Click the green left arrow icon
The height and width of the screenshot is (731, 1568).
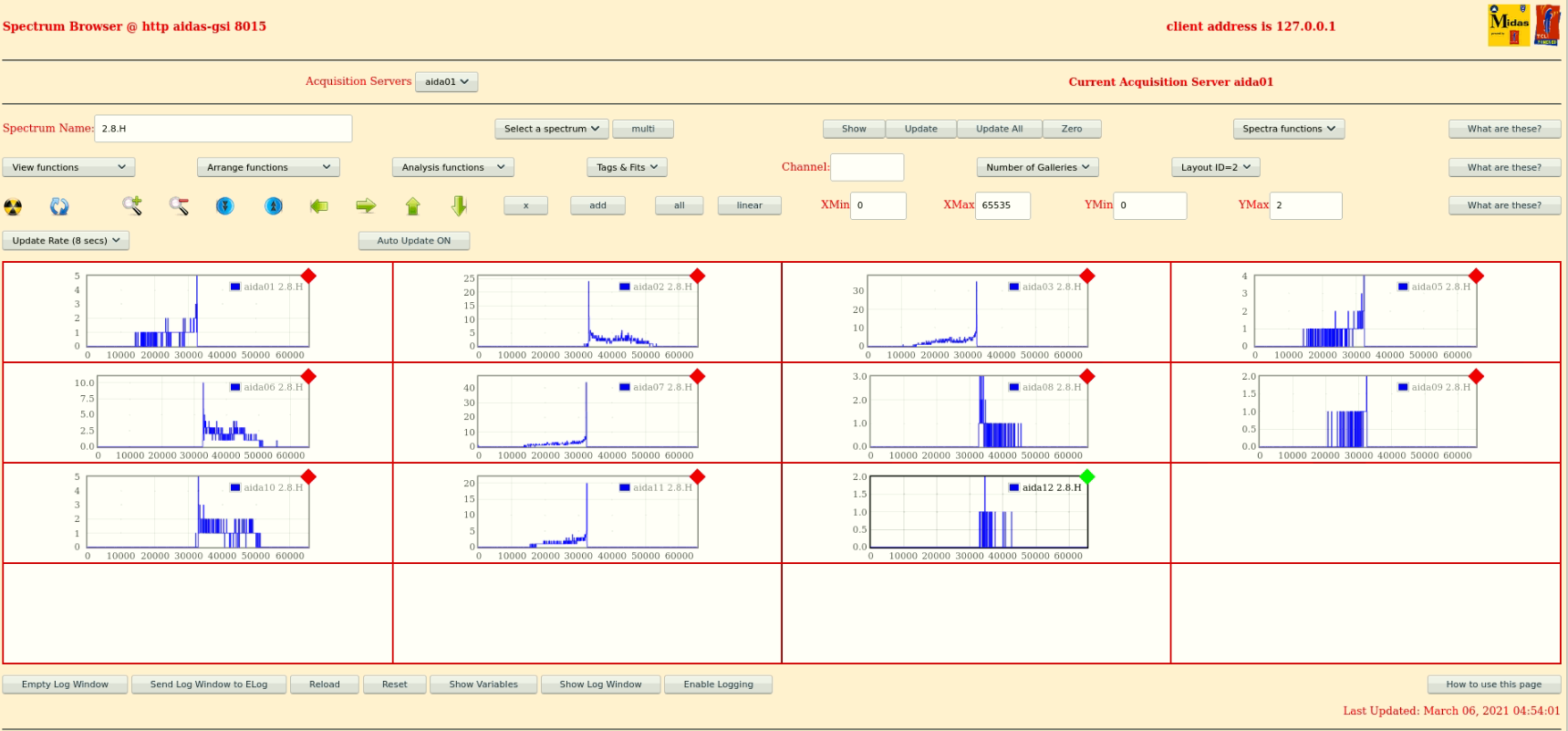coord(318,206)
